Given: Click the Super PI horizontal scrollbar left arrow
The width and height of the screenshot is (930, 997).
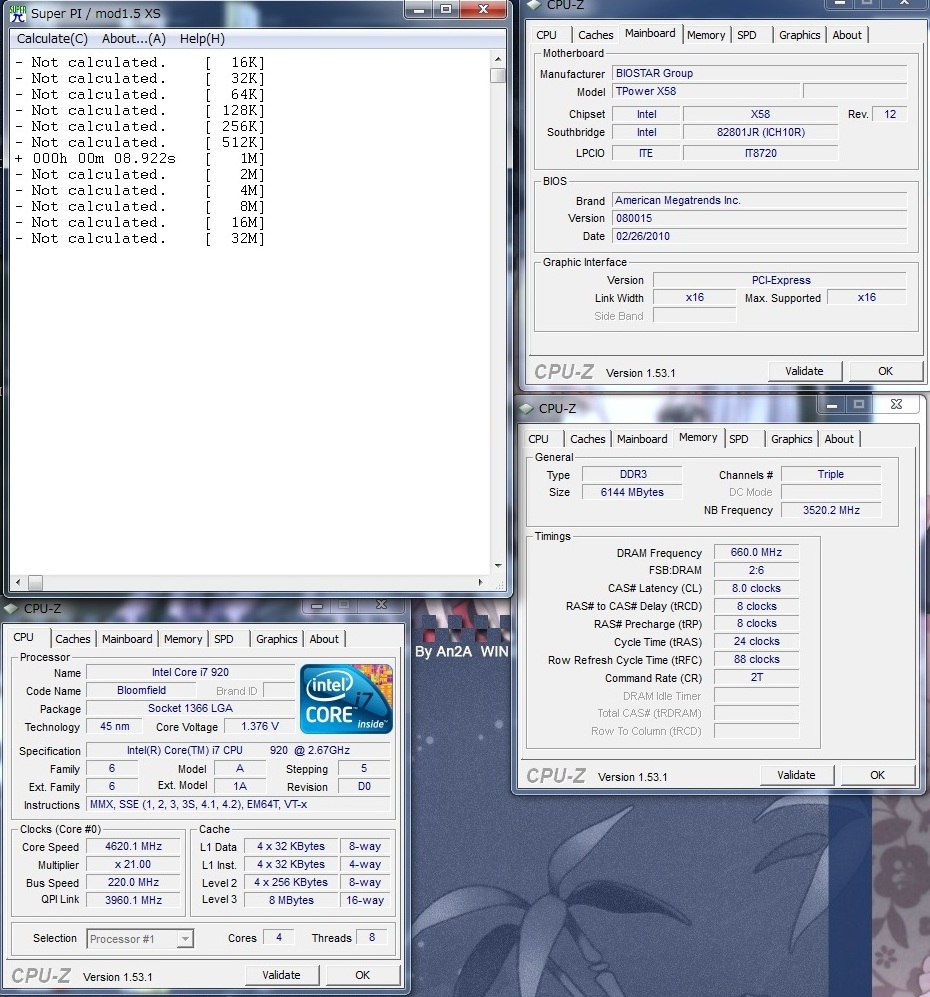Looking at the screenshot, I should coord(18,582).
